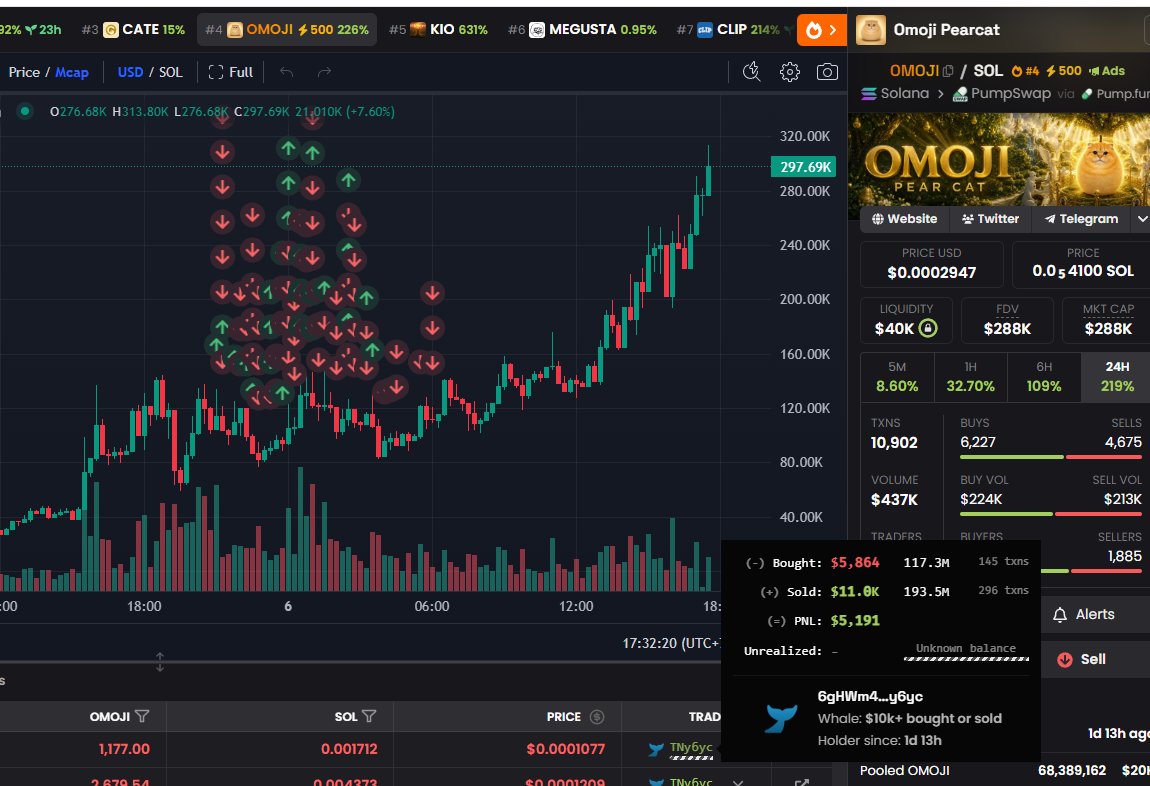Open the CLIP trending token
This screenshot has width=1150, height=786.
point(728,29)
